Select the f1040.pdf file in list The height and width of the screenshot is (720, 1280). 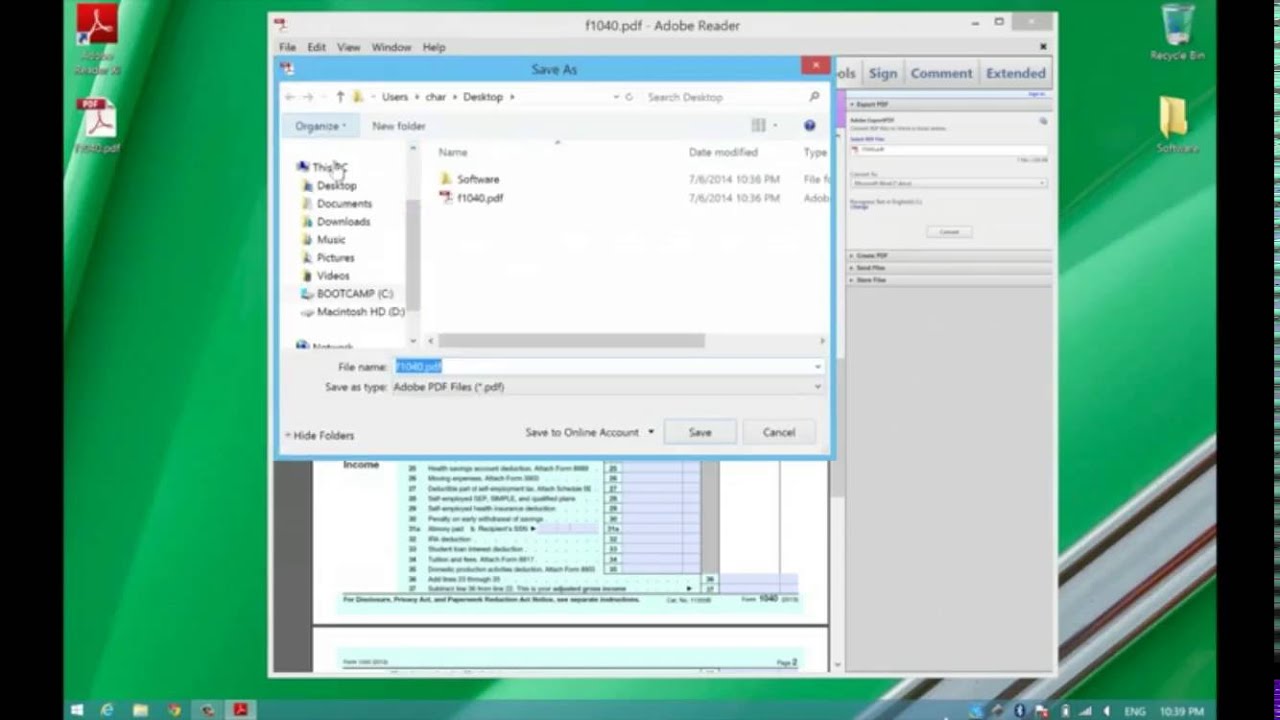pos(471,198)
